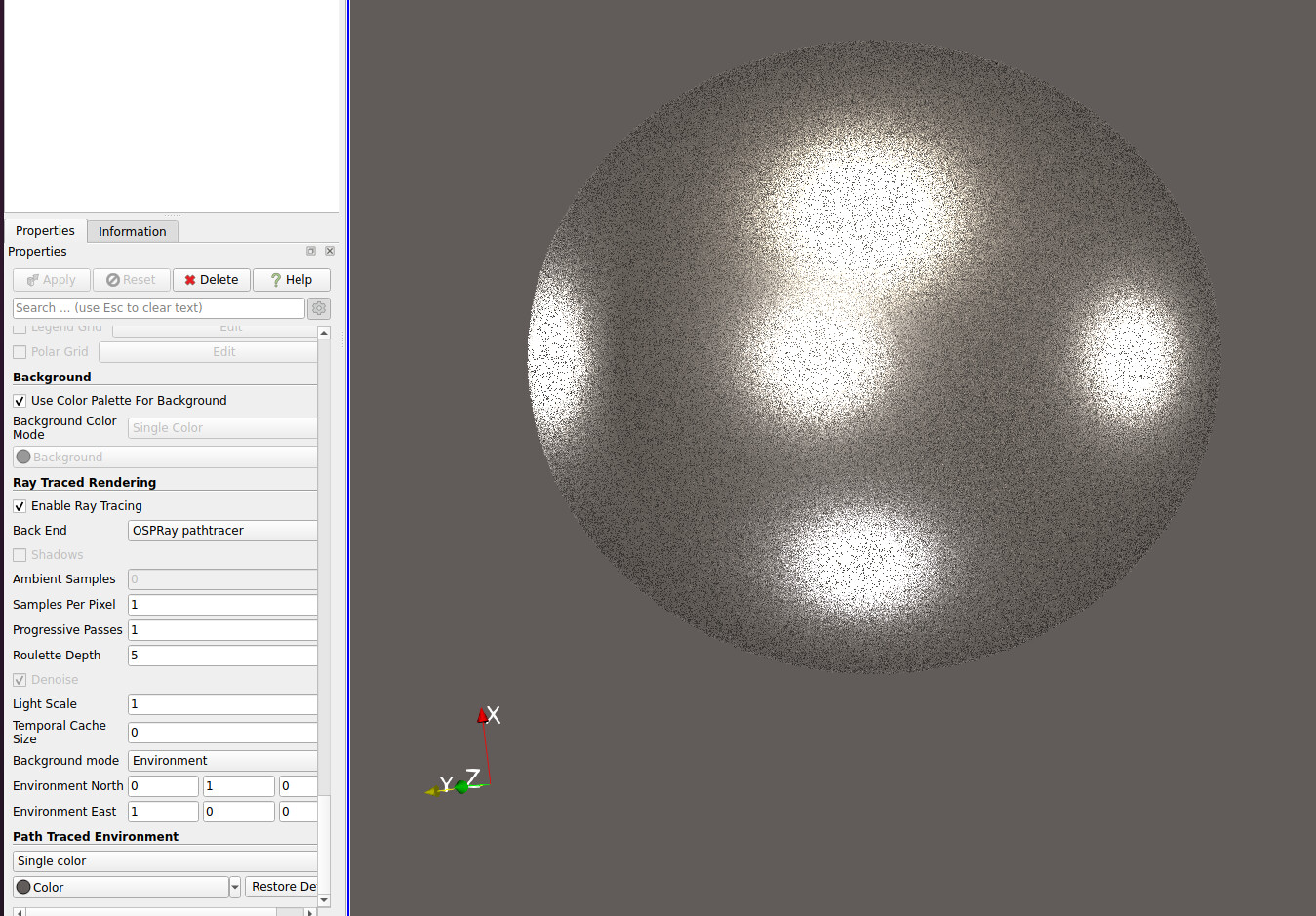
Task: Click the properties search field
Action: click(158, 308)
